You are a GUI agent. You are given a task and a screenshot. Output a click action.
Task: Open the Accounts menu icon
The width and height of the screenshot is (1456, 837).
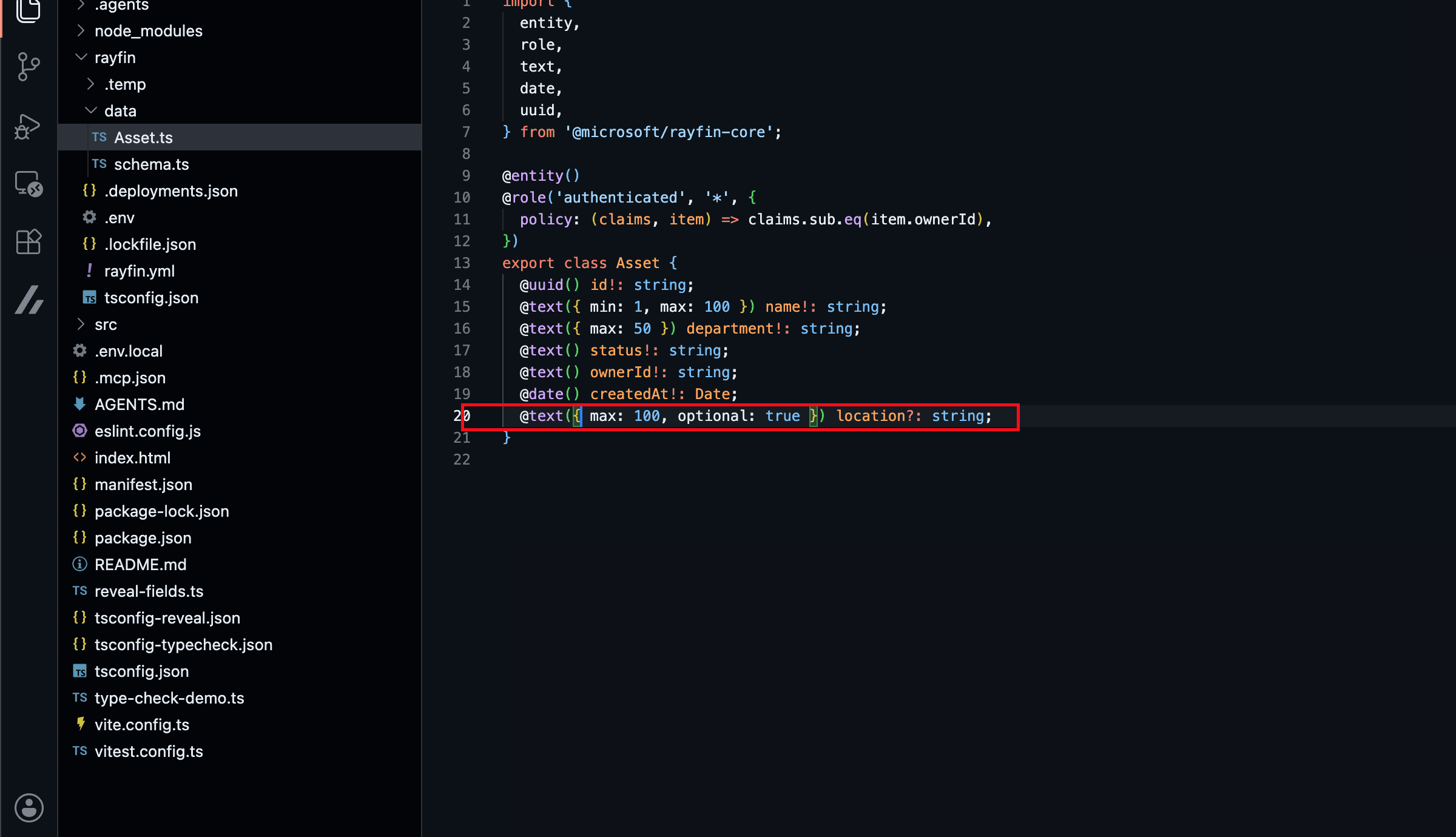pos(29,808)
